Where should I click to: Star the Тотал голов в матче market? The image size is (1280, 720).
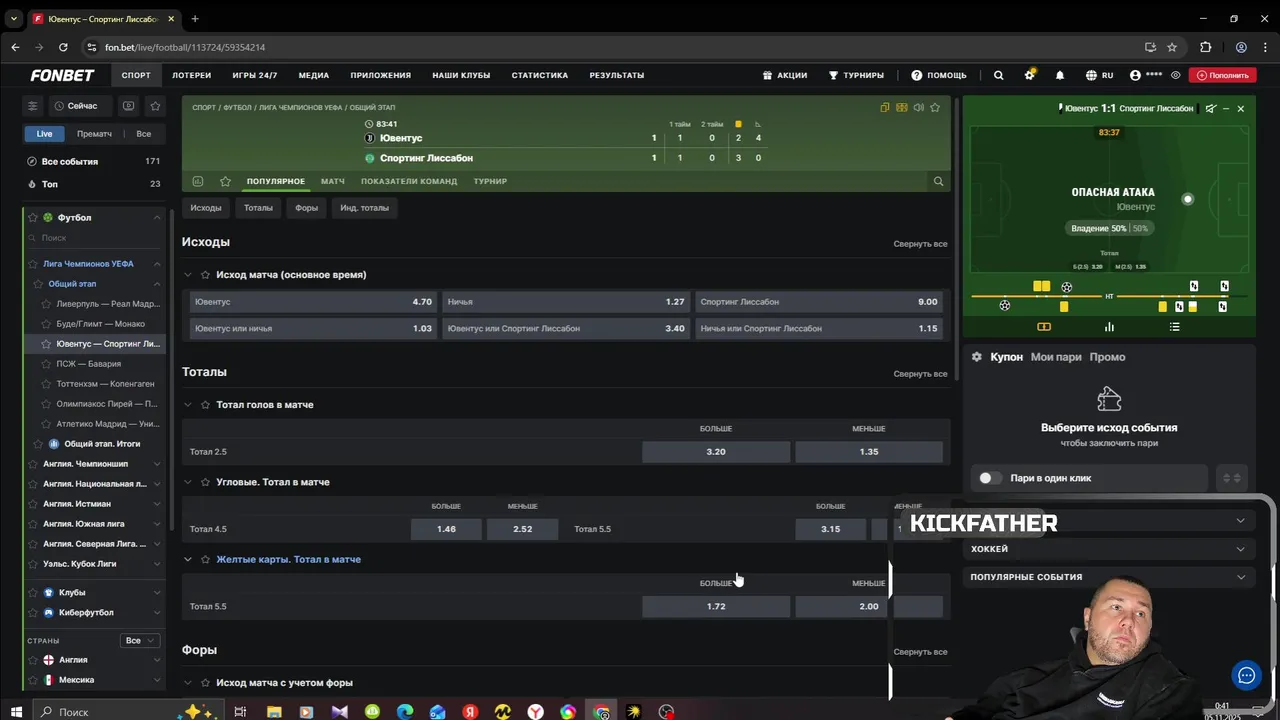205,404
